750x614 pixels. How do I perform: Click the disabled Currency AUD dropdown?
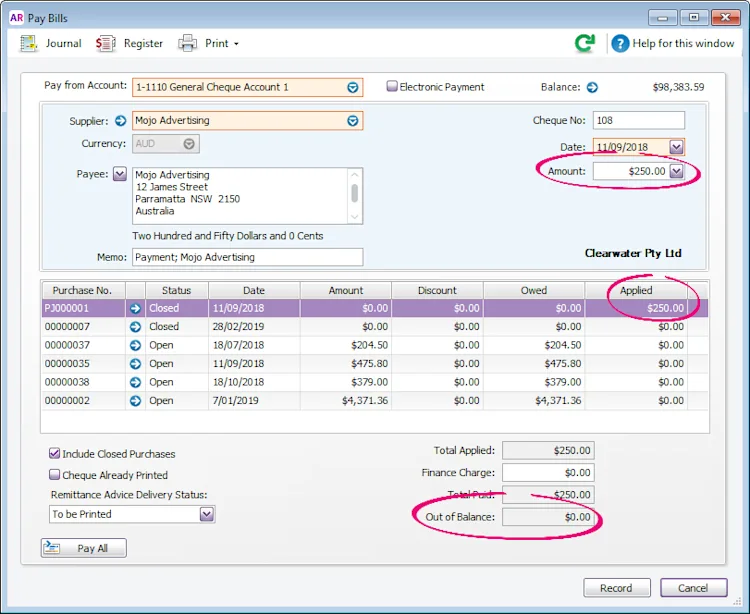(165, 144)
